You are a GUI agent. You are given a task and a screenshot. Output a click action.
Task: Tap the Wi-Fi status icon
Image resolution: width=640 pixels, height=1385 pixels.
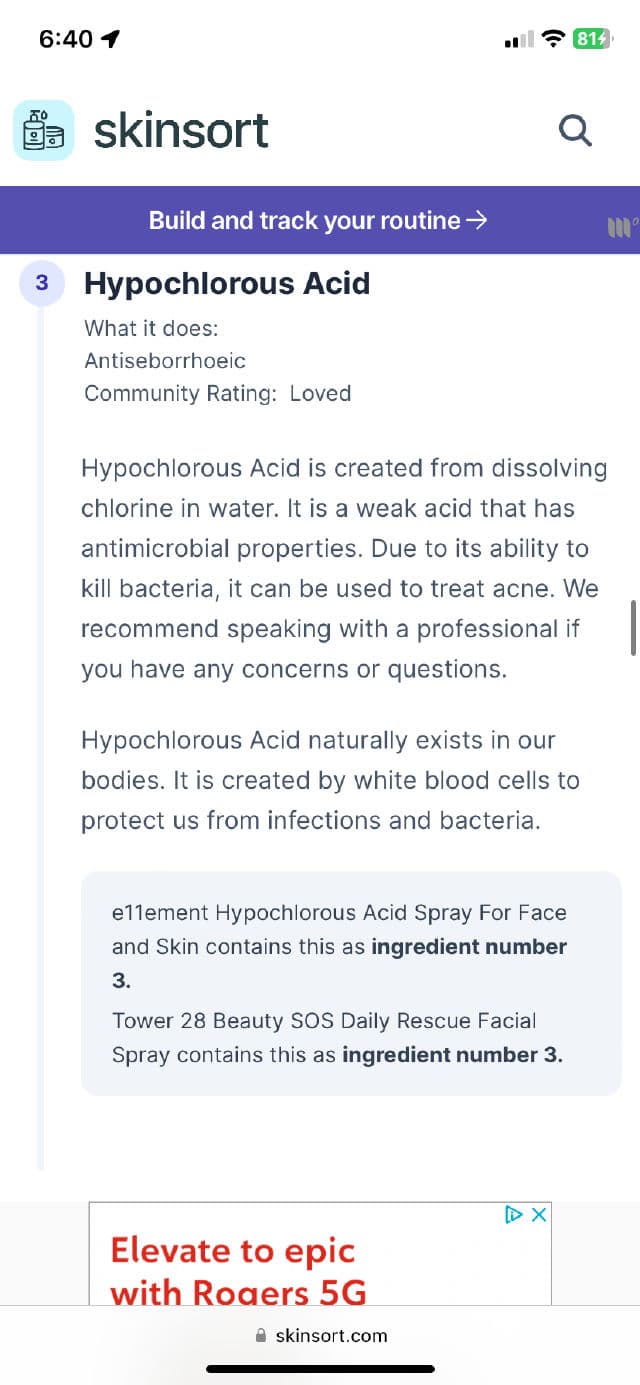[x=552, y=39]
